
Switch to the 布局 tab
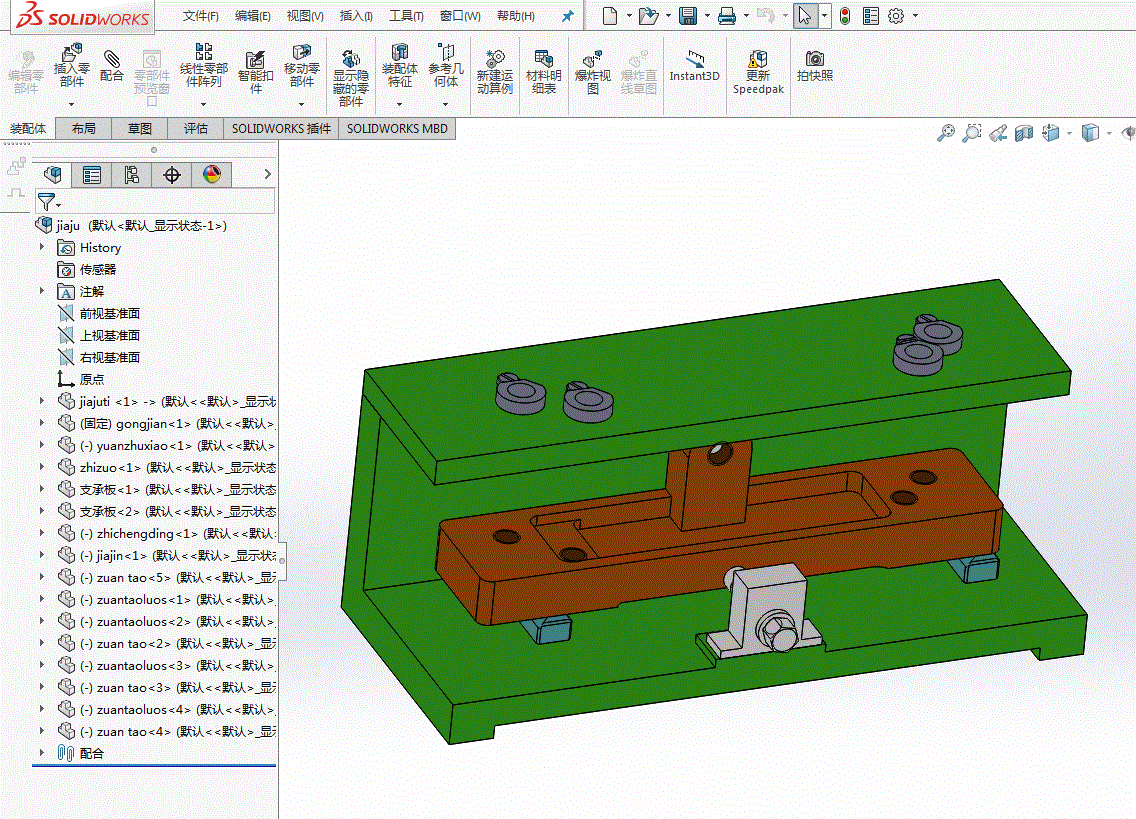tap(84, 128)
